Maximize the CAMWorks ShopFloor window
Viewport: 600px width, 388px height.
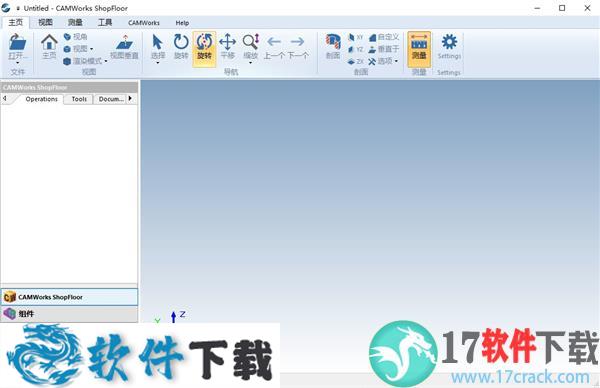pyautogui.click(x=562, y=8)
